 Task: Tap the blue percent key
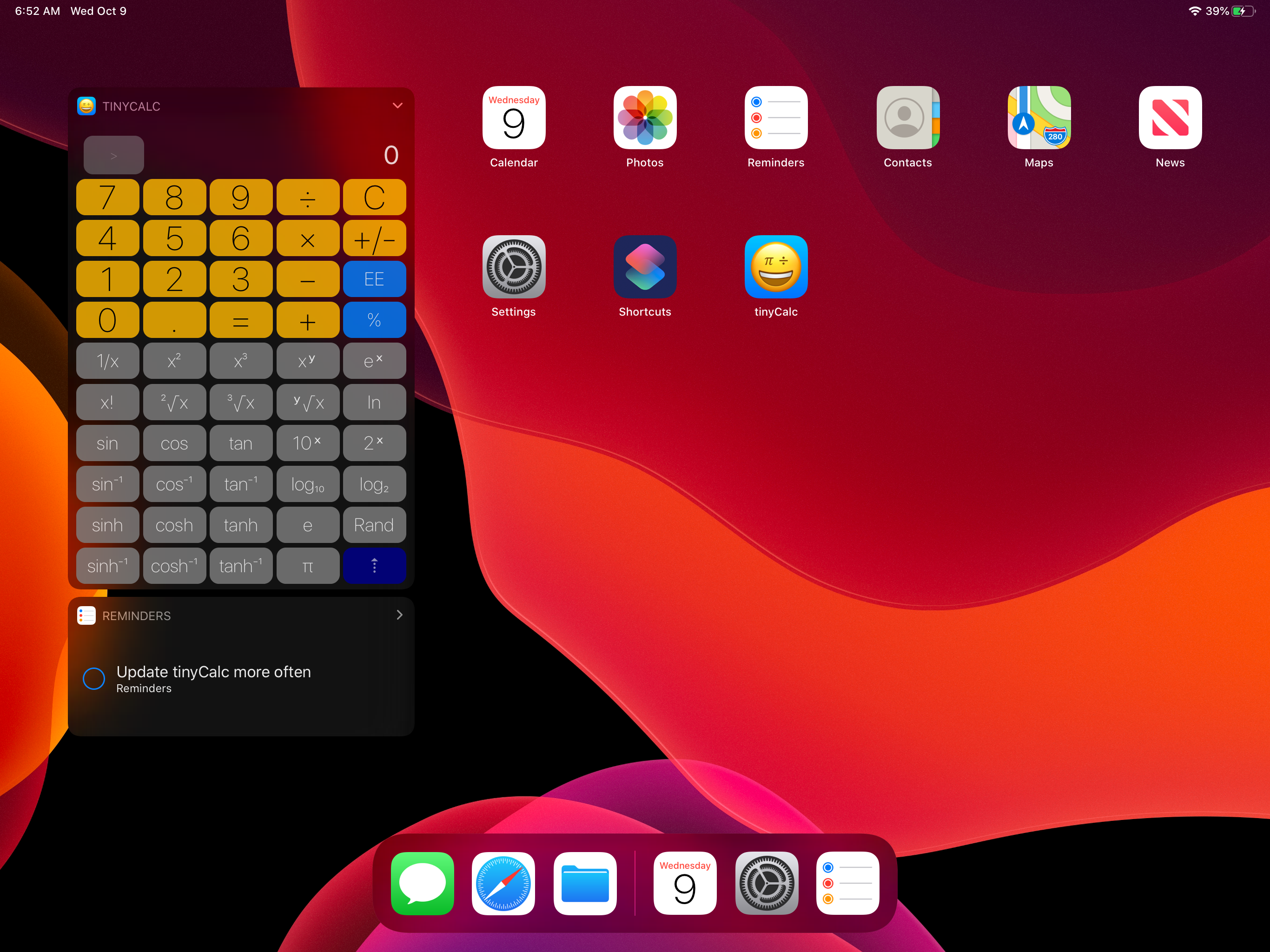tap(374, 320)
